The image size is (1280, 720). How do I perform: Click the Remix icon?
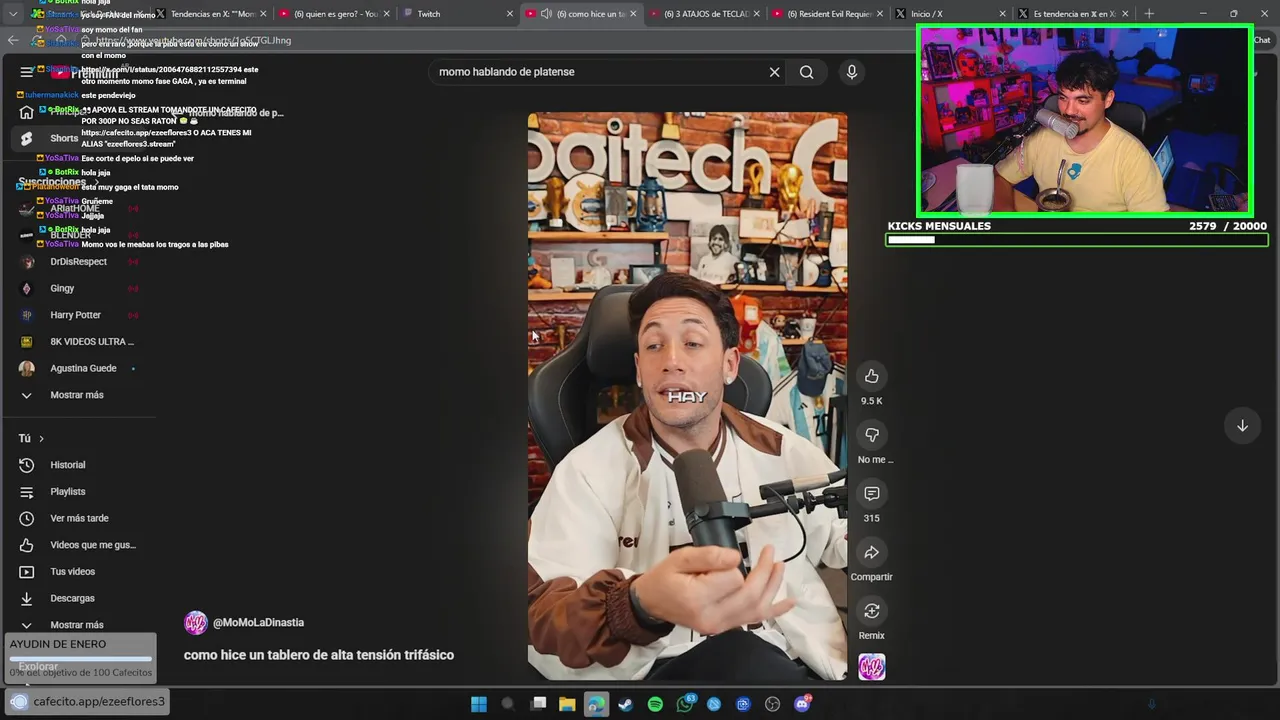[871, 611]
